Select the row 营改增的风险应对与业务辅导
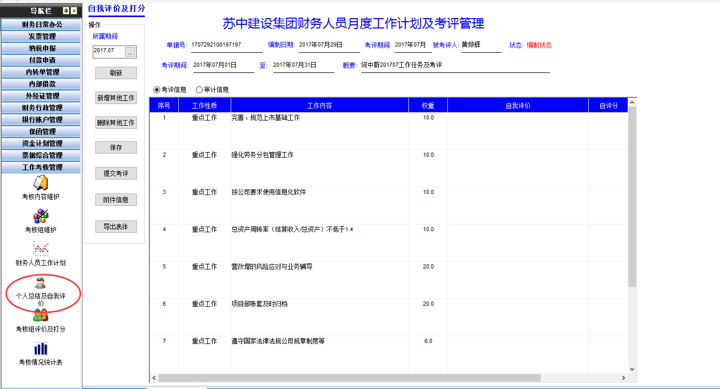Screen dimensions: 720x389 click(x=388, y=280)
